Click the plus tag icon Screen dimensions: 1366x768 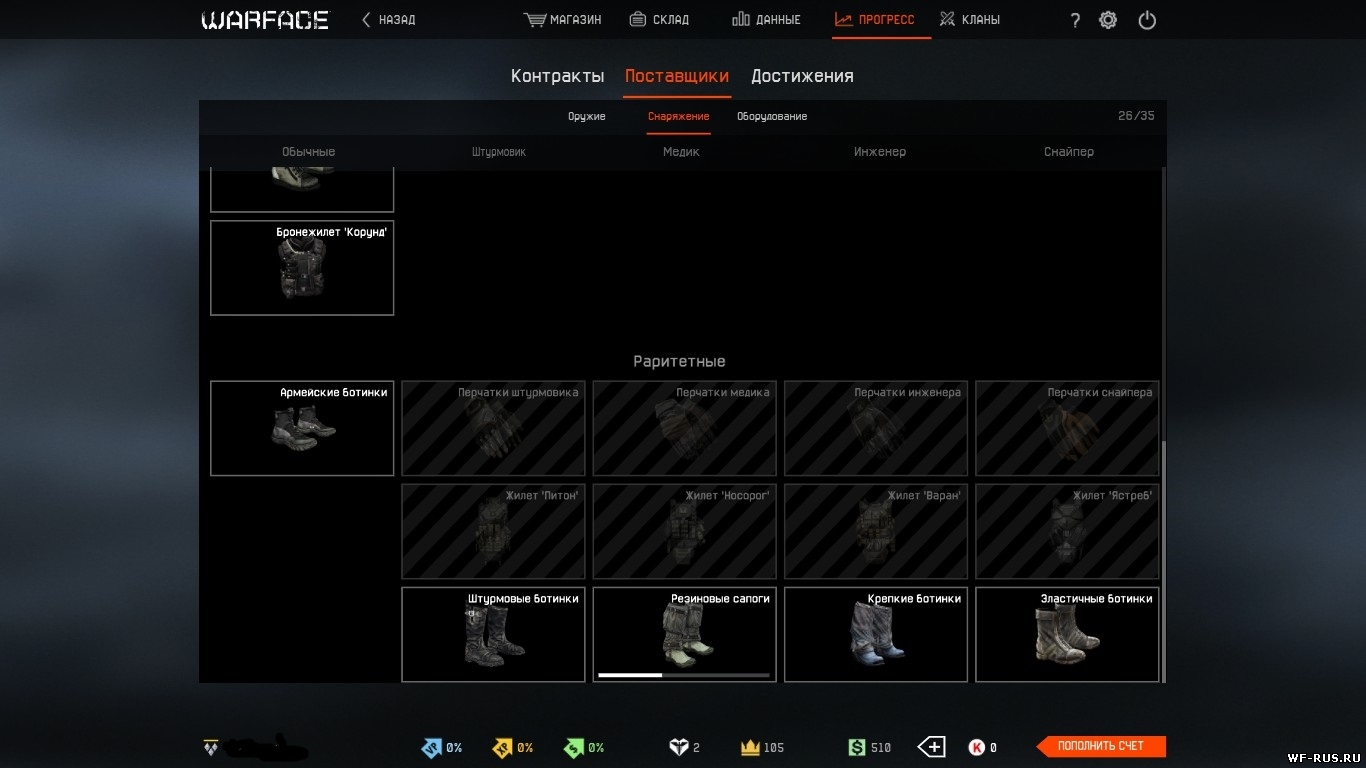click(x=931, y=747)
